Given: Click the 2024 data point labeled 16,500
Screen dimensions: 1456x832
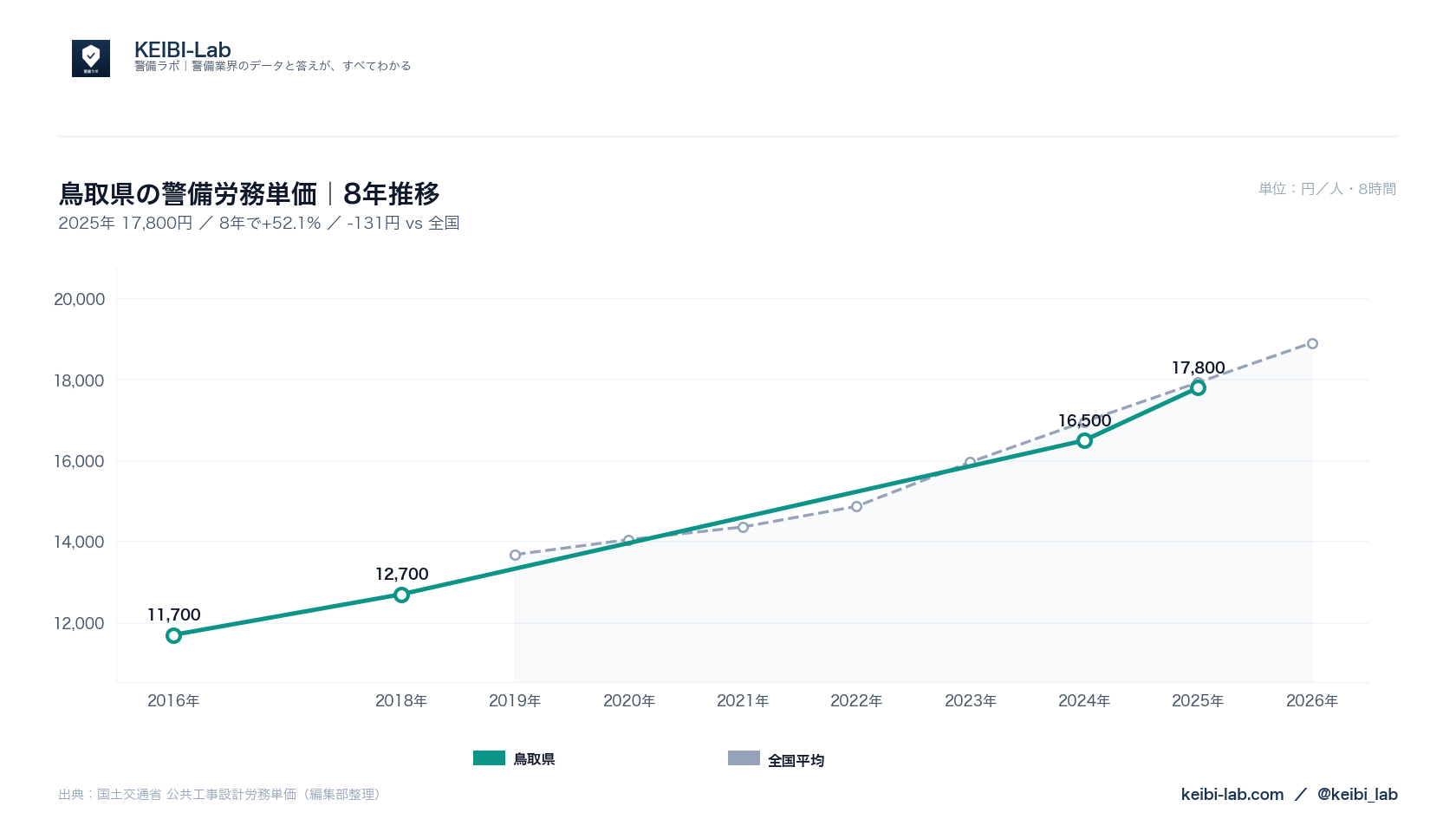Looking at the screenshot, I should point(1084,440).
